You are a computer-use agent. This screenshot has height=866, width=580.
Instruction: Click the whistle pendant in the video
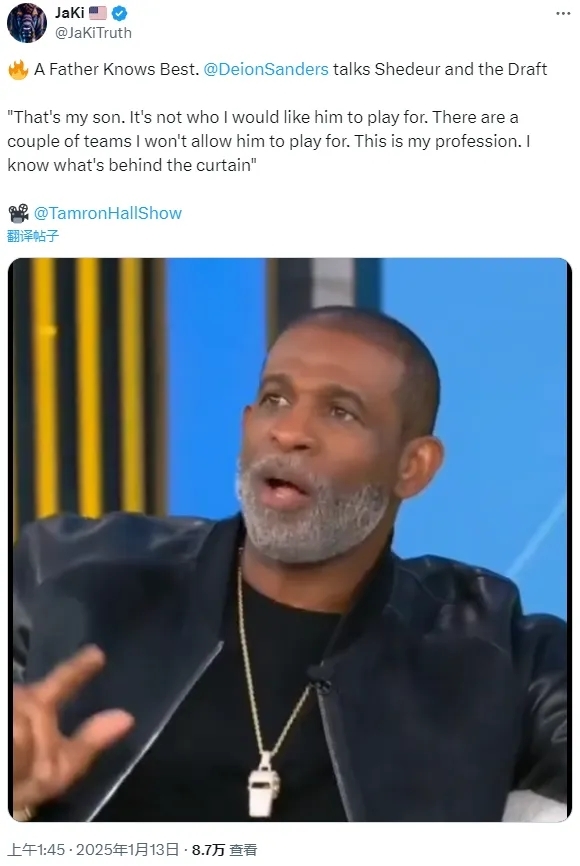[264, 785]
